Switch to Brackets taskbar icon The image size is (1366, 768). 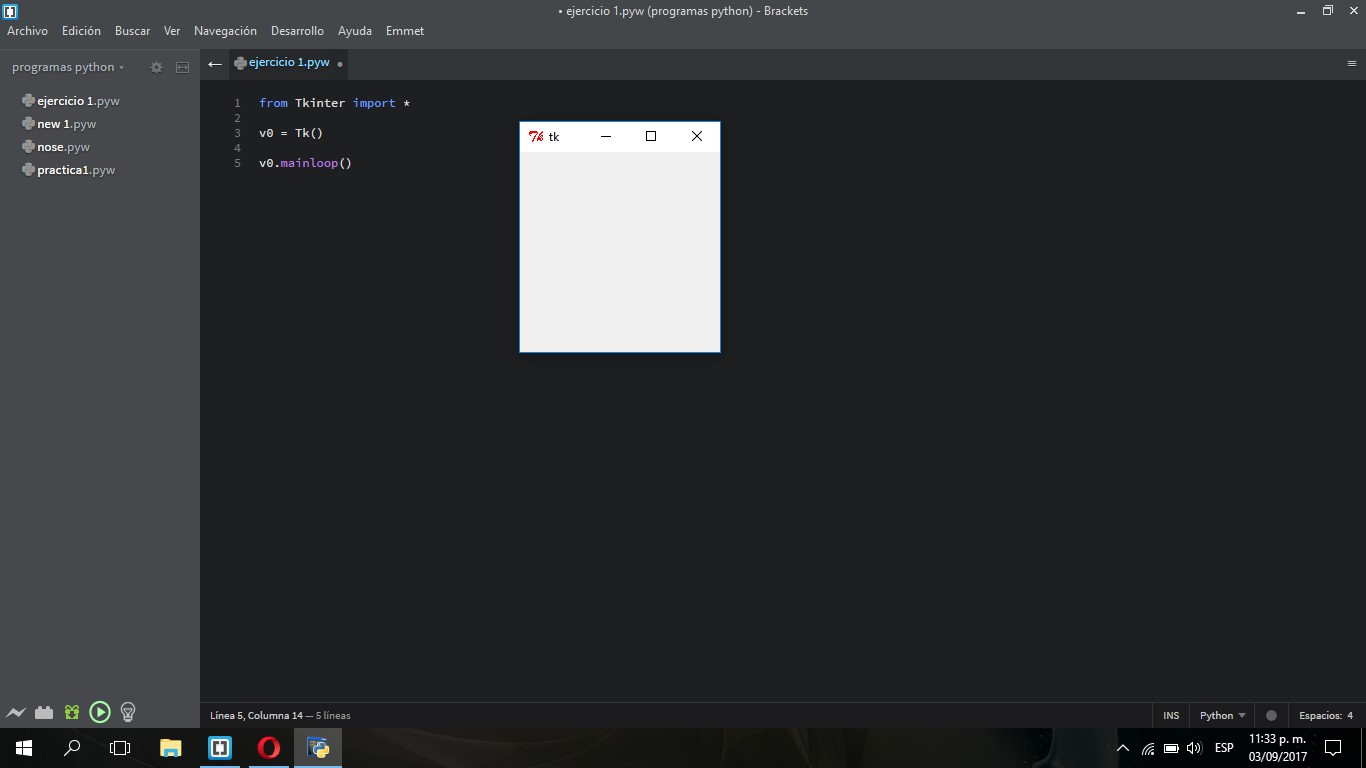tap(220, 748)
